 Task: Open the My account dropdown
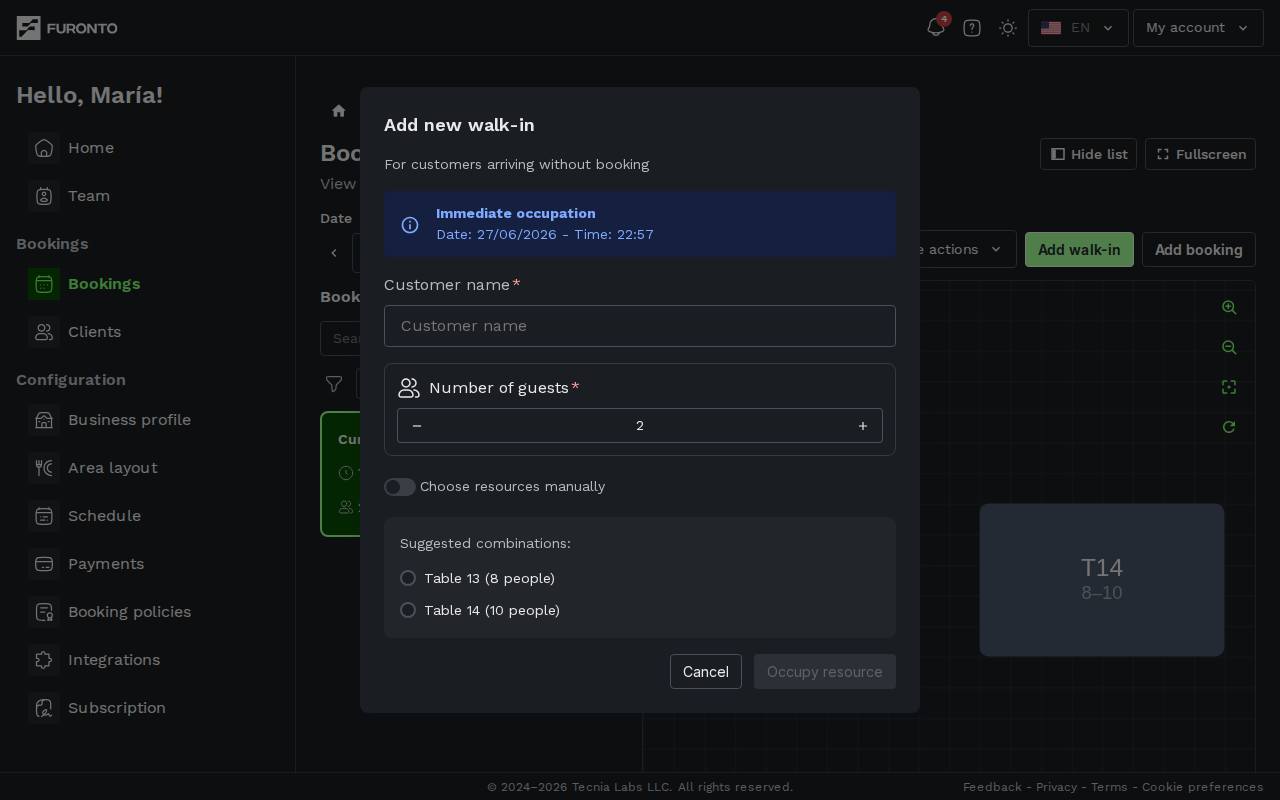tap(1198, 28)
